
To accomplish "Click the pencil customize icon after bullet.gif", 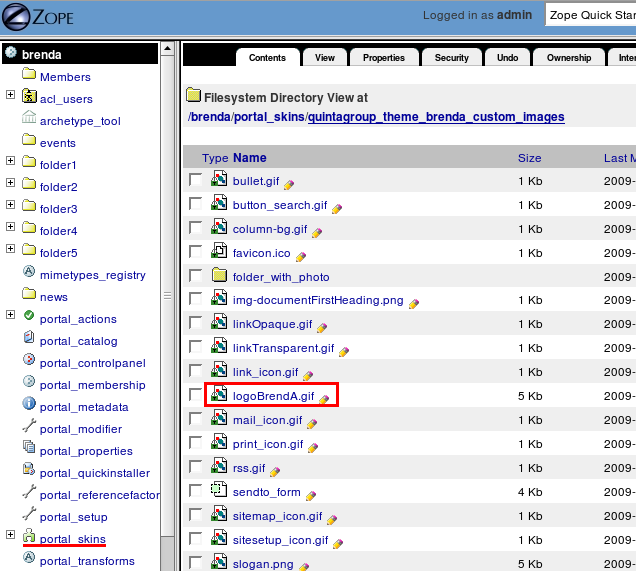I will (289, 185).
